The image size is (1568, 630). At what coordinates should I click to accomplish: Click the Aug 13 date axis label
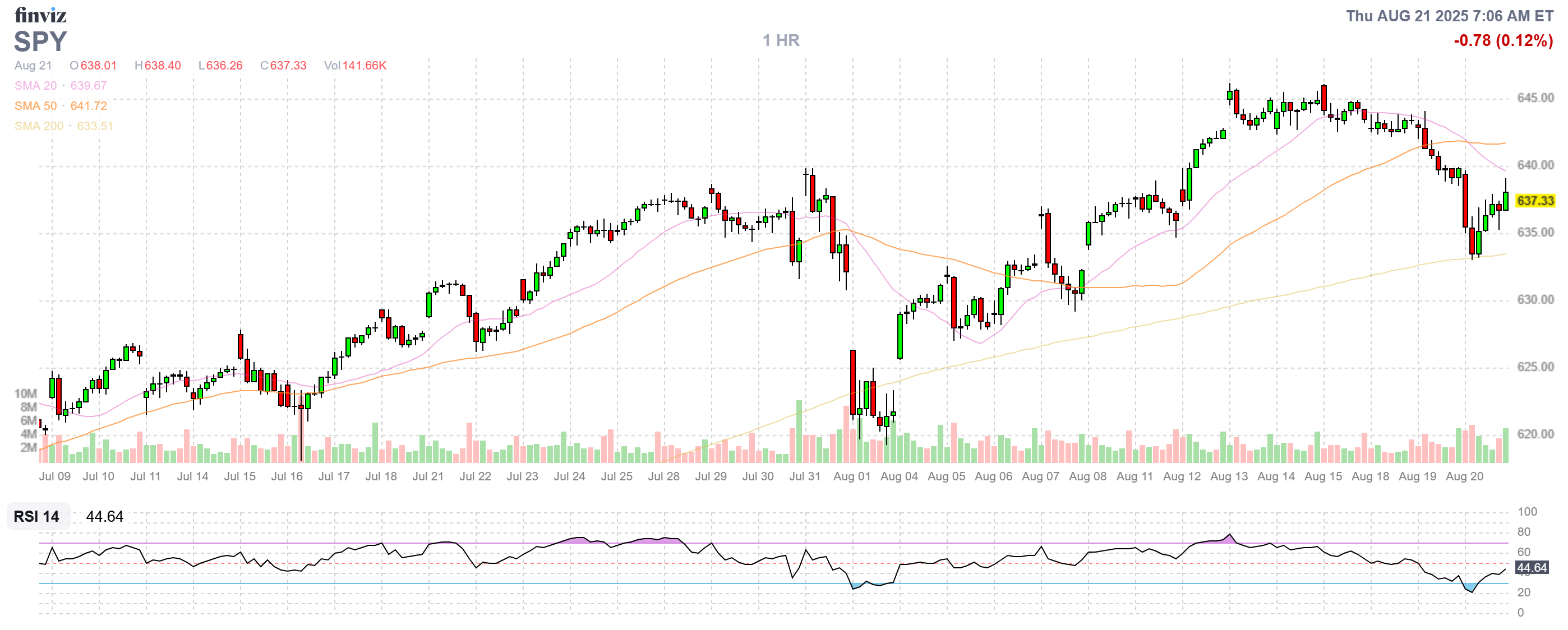click(1228, 476)
